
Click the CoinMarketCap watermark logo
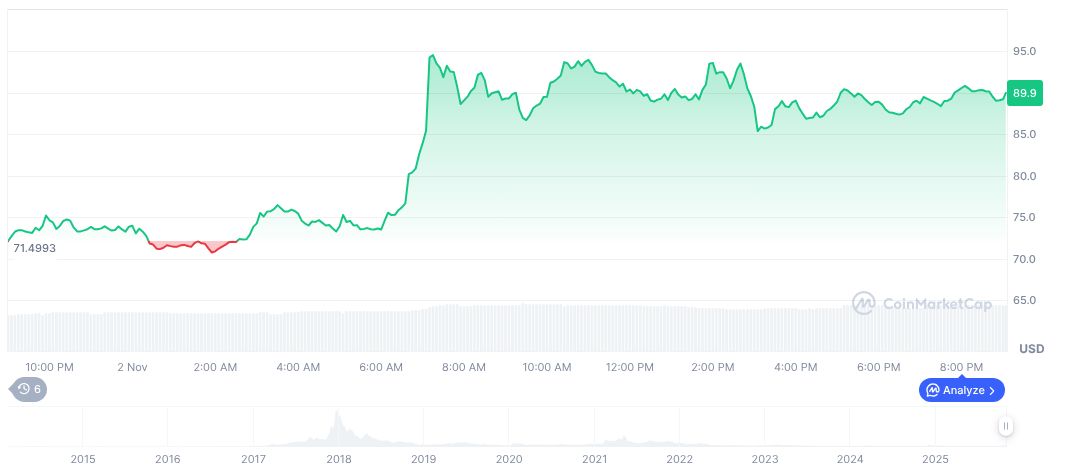(921, 302)
